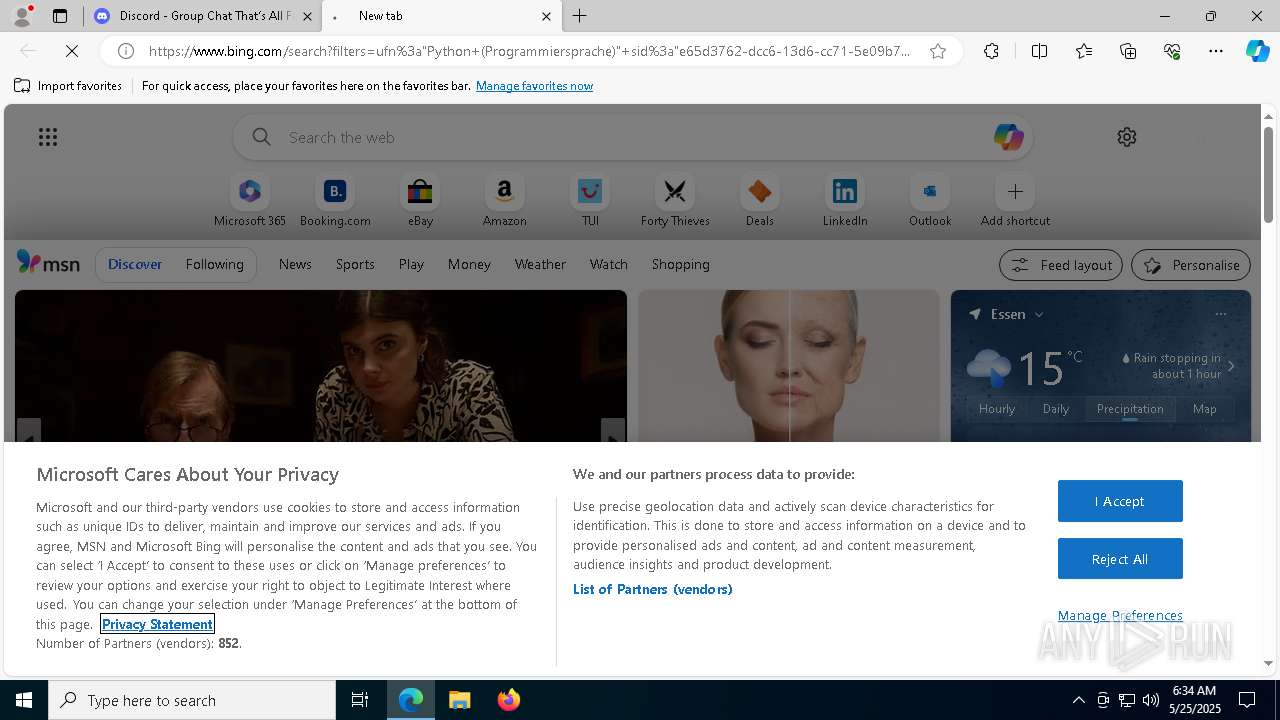Open the Deals shortcut
The height and width of the screenshot is (720, 1280).
click(x=760, y=201)
